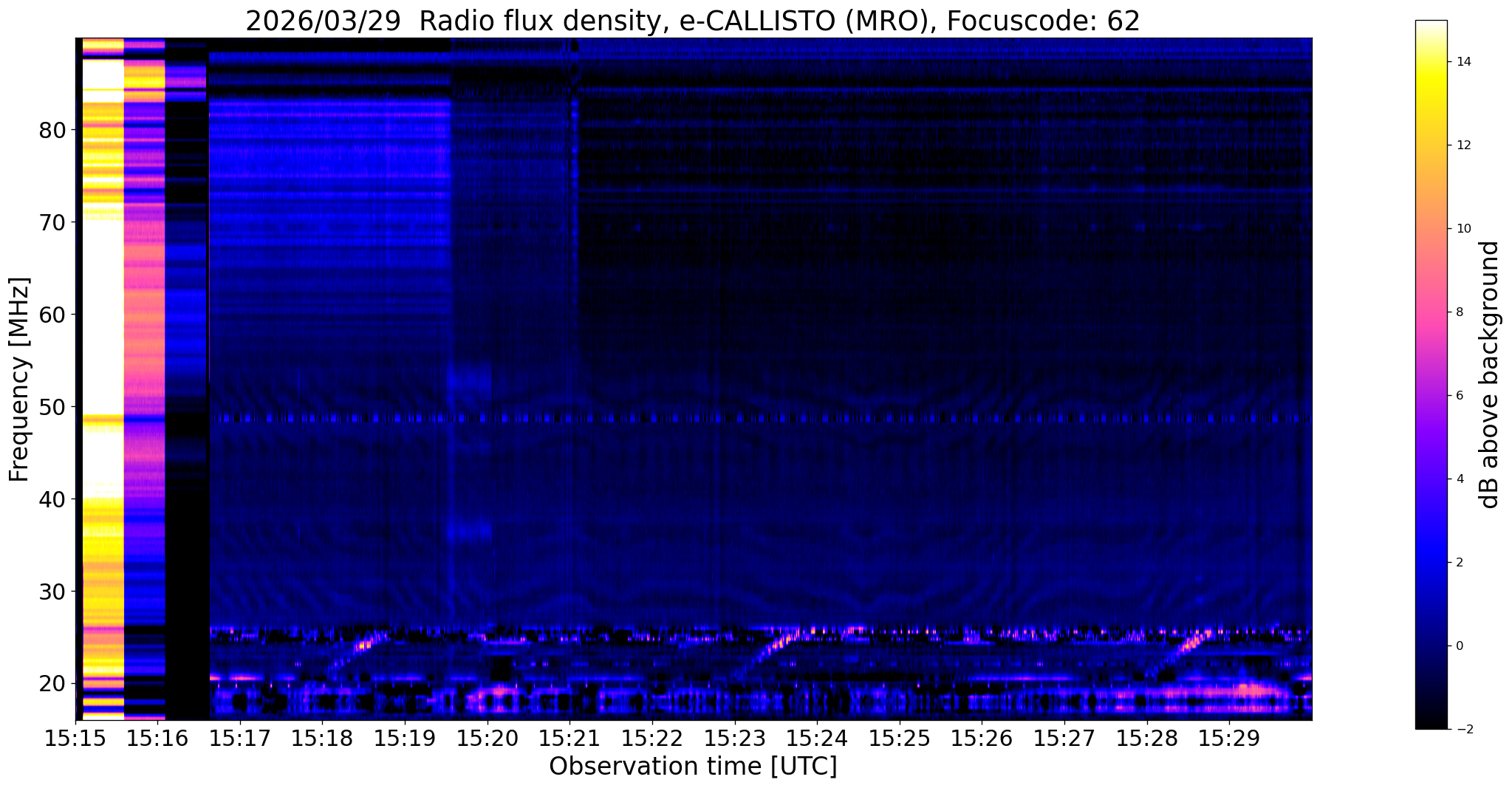Click the colorbar tick value 6
The height and width of the screenshot is (788, 1512).
coord(1459,396)
